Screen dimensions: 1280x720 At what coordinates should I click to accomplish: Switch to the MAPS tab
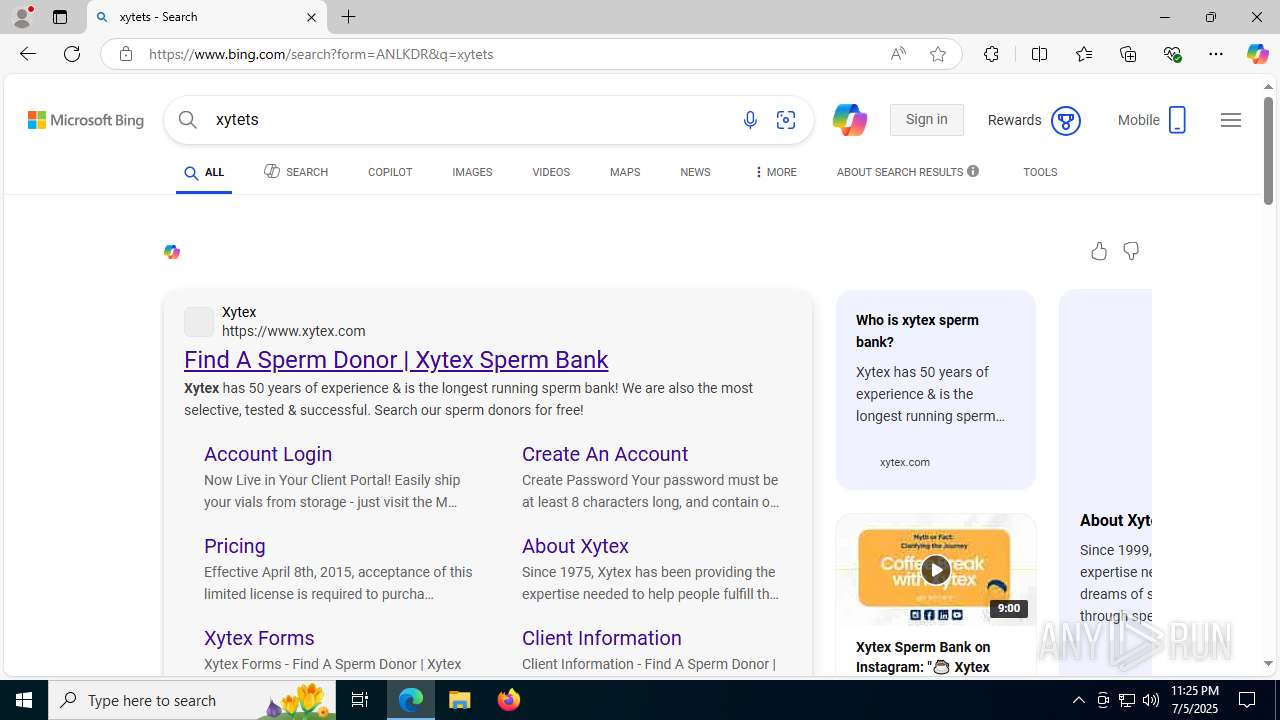pyautogui.click(x=625, y=173)
